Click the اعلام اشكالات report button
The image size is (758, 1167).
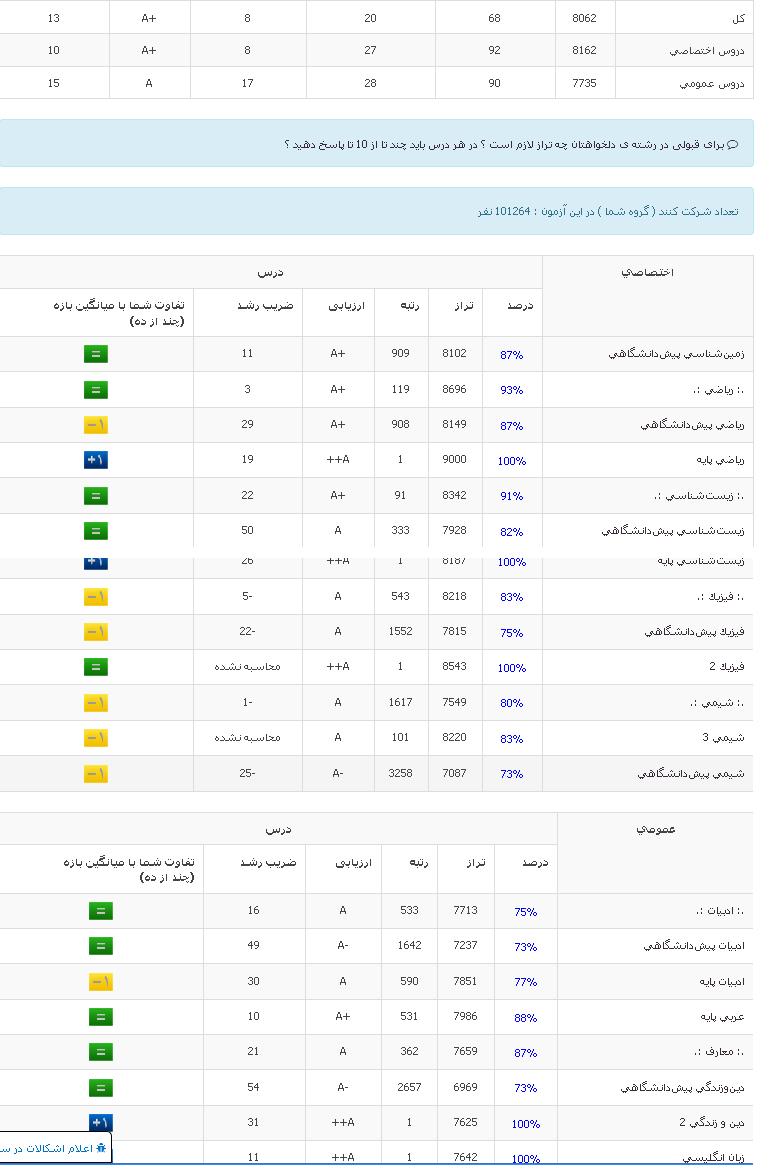(54, 1148)
